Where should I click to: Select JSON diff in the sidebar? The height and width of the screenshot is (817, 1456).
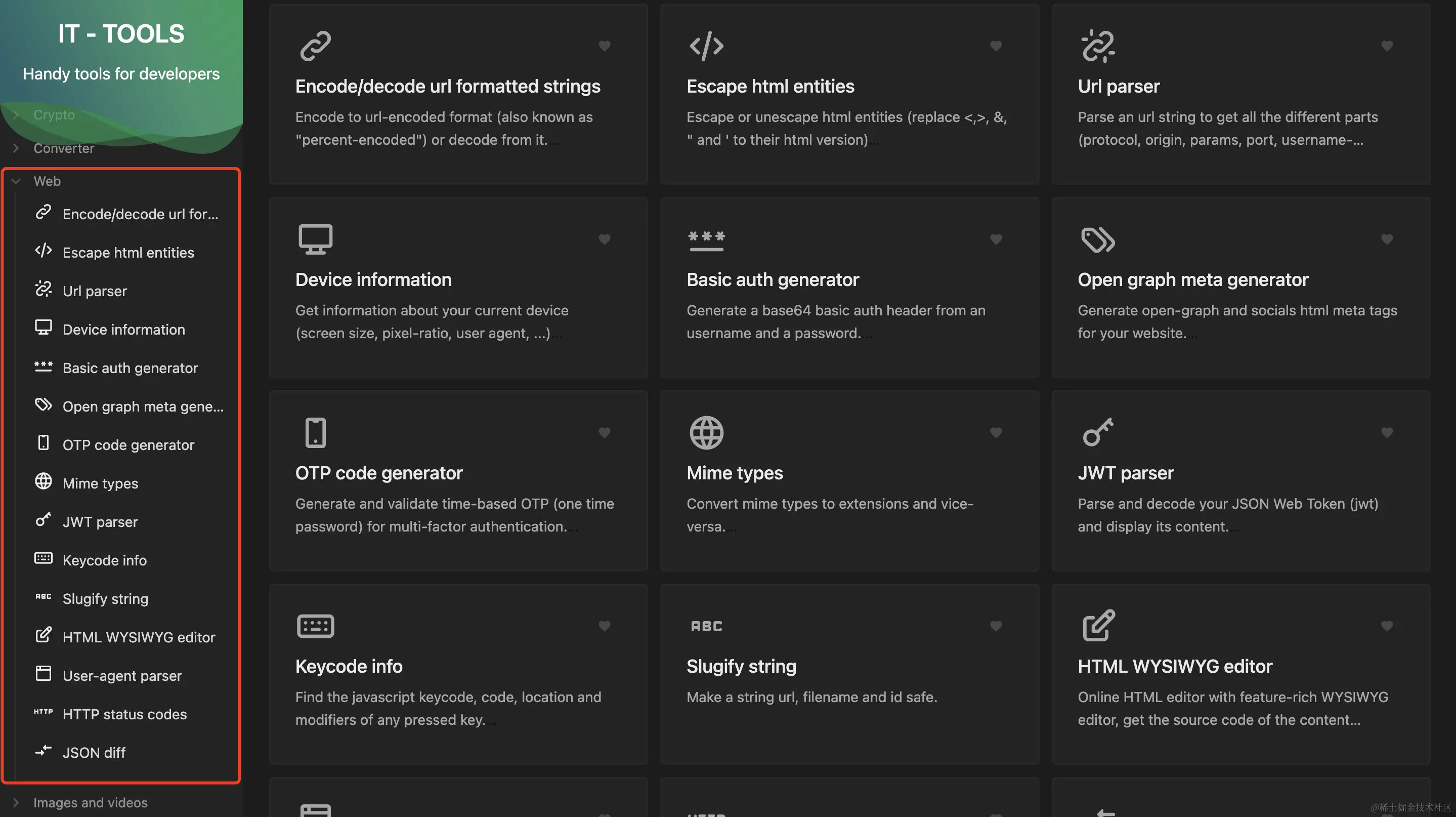[x=94, y=753]
